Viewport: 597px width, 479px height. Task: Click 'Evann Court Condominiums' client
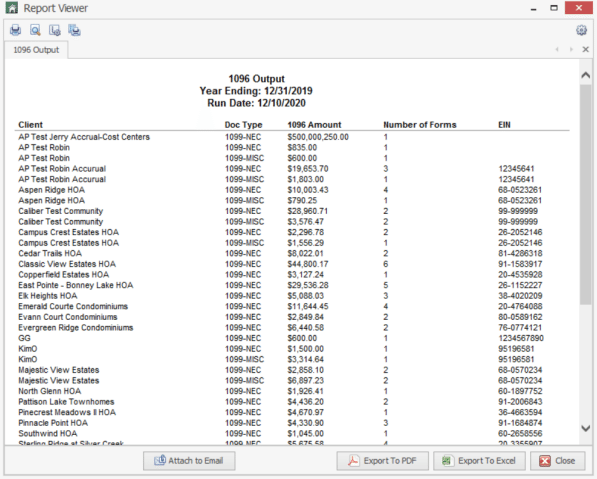click(x=68, y=317)
